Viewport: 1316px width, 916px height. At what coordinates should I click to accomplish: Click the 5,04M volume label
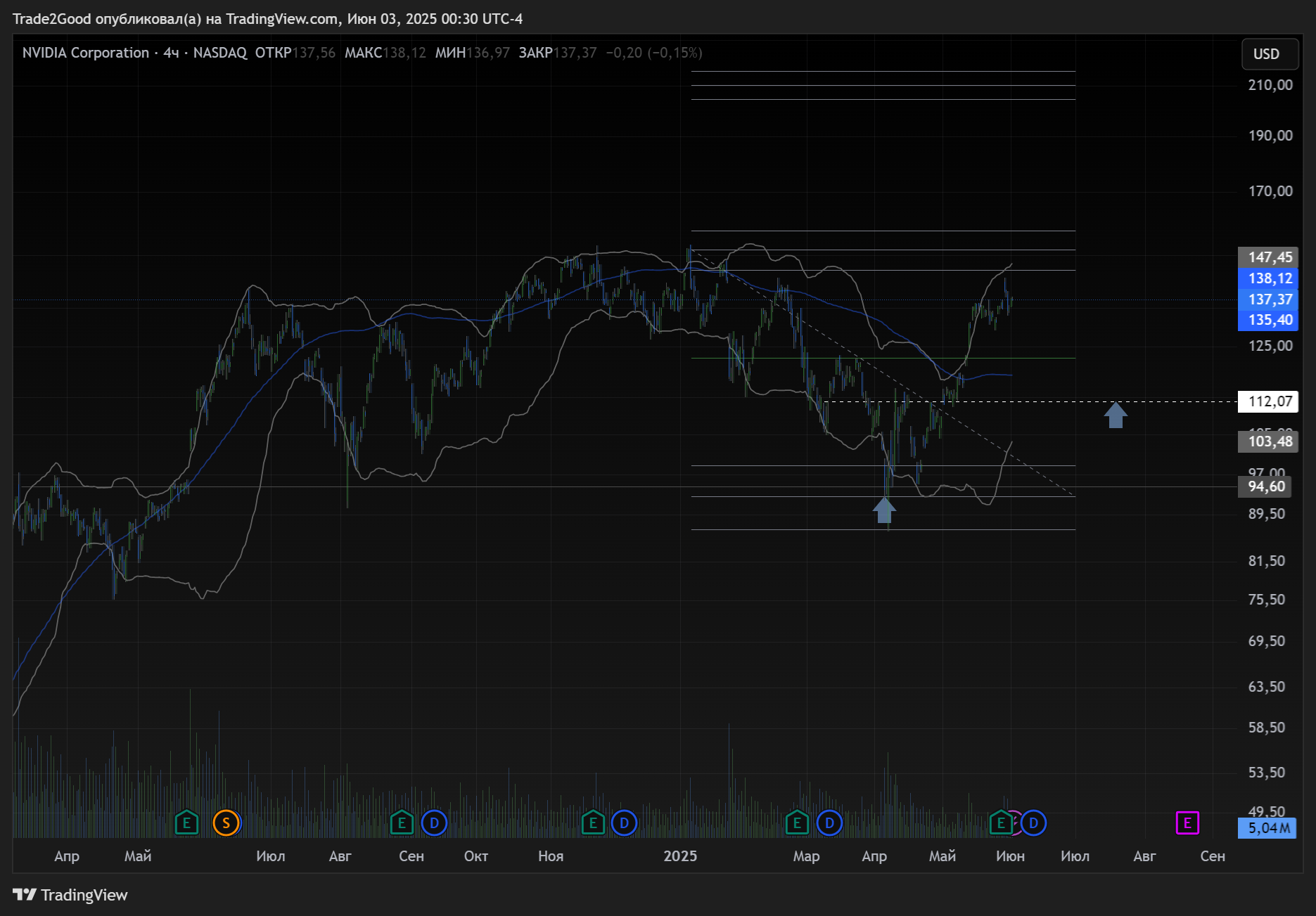pos(1268,828)
